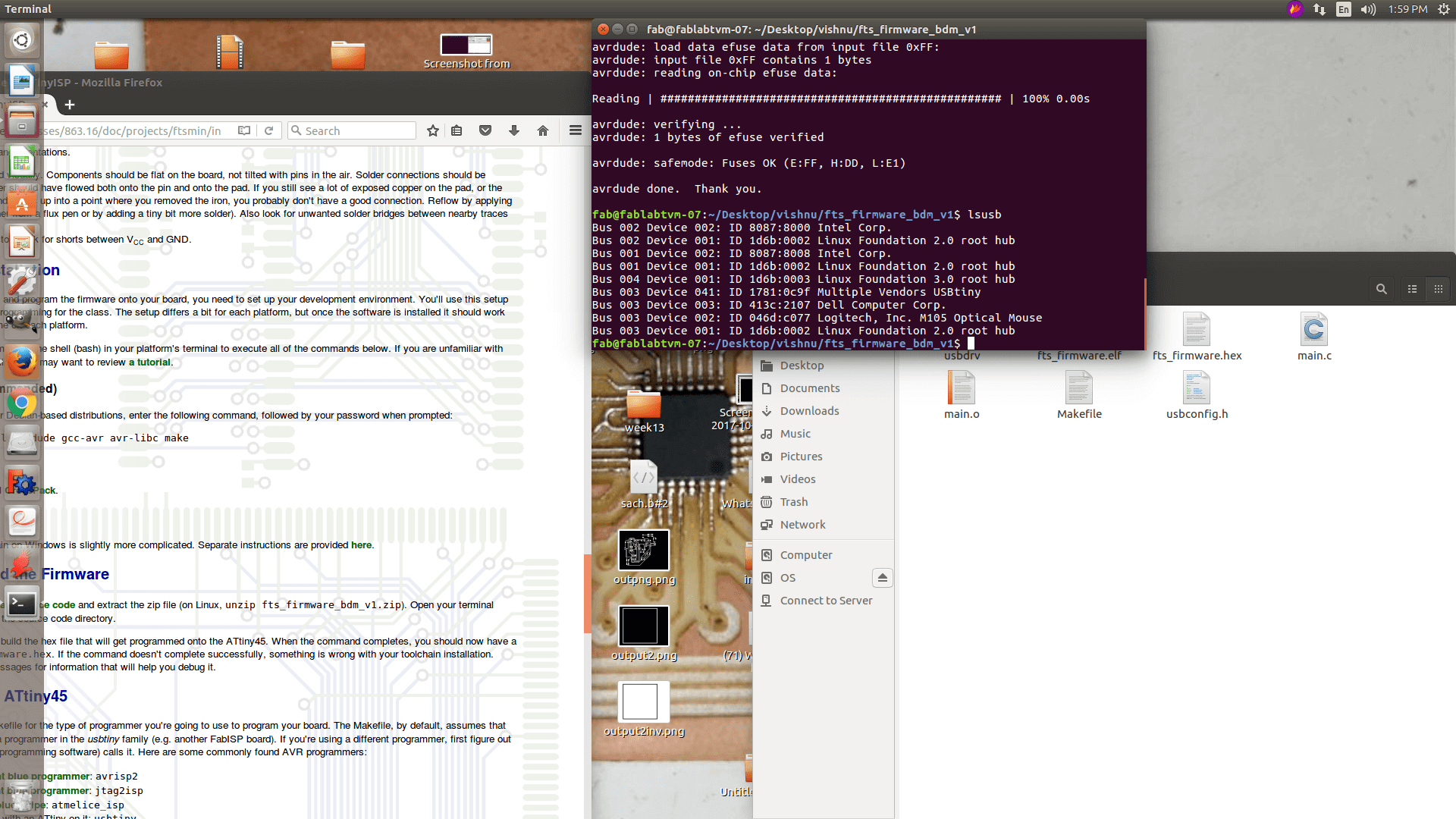Click the search icon in Files window
The height and width of the screenshot is (819, 1456).
pos(1382,289)
